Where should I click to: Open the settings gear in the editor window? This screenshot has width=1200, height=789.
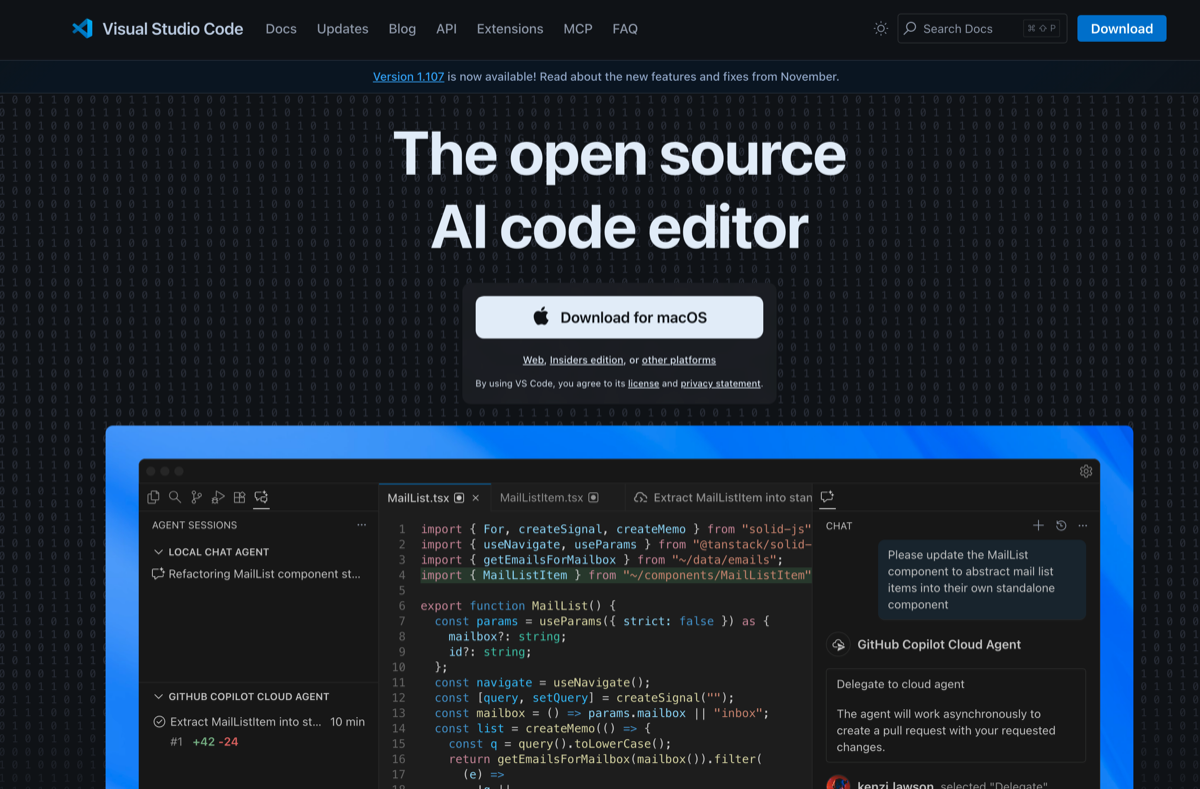1086,470
